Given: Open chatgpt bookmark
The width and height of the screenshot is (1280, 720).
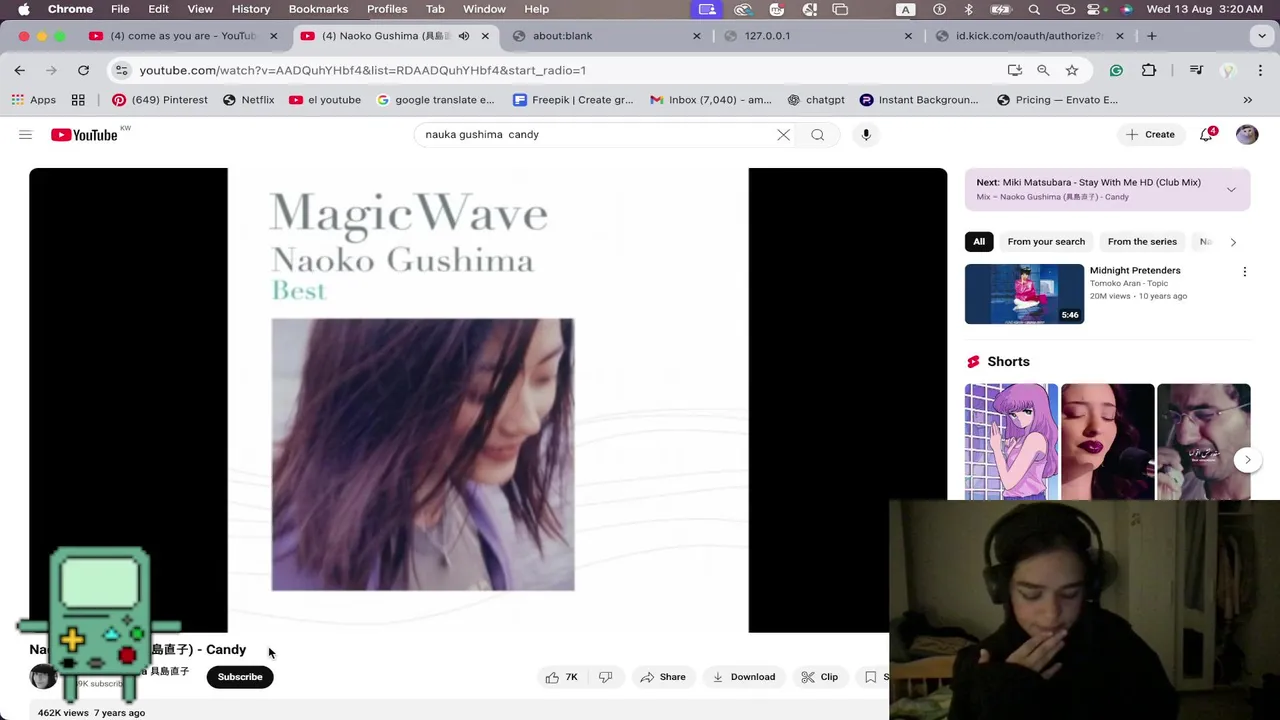Looking at the screenshot, I should point(816,100).
